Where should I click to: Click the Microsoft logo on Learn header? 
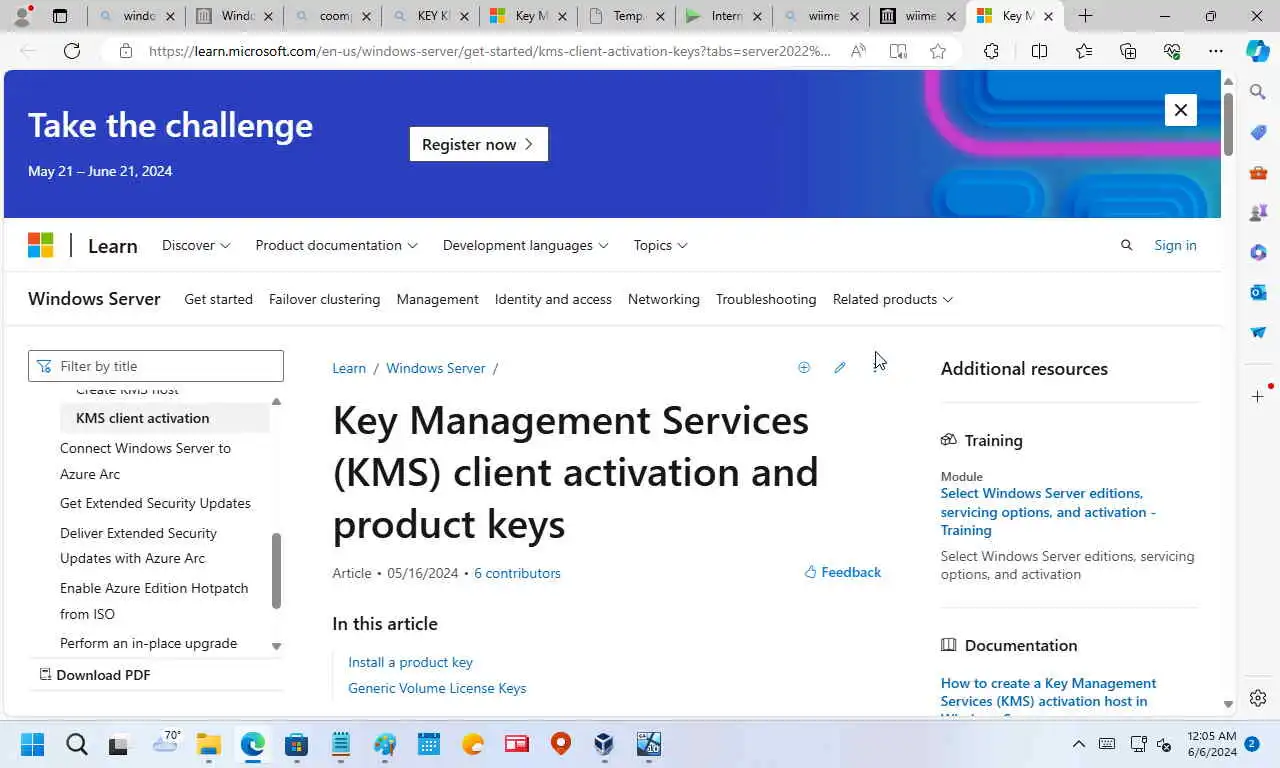[40, 245]
